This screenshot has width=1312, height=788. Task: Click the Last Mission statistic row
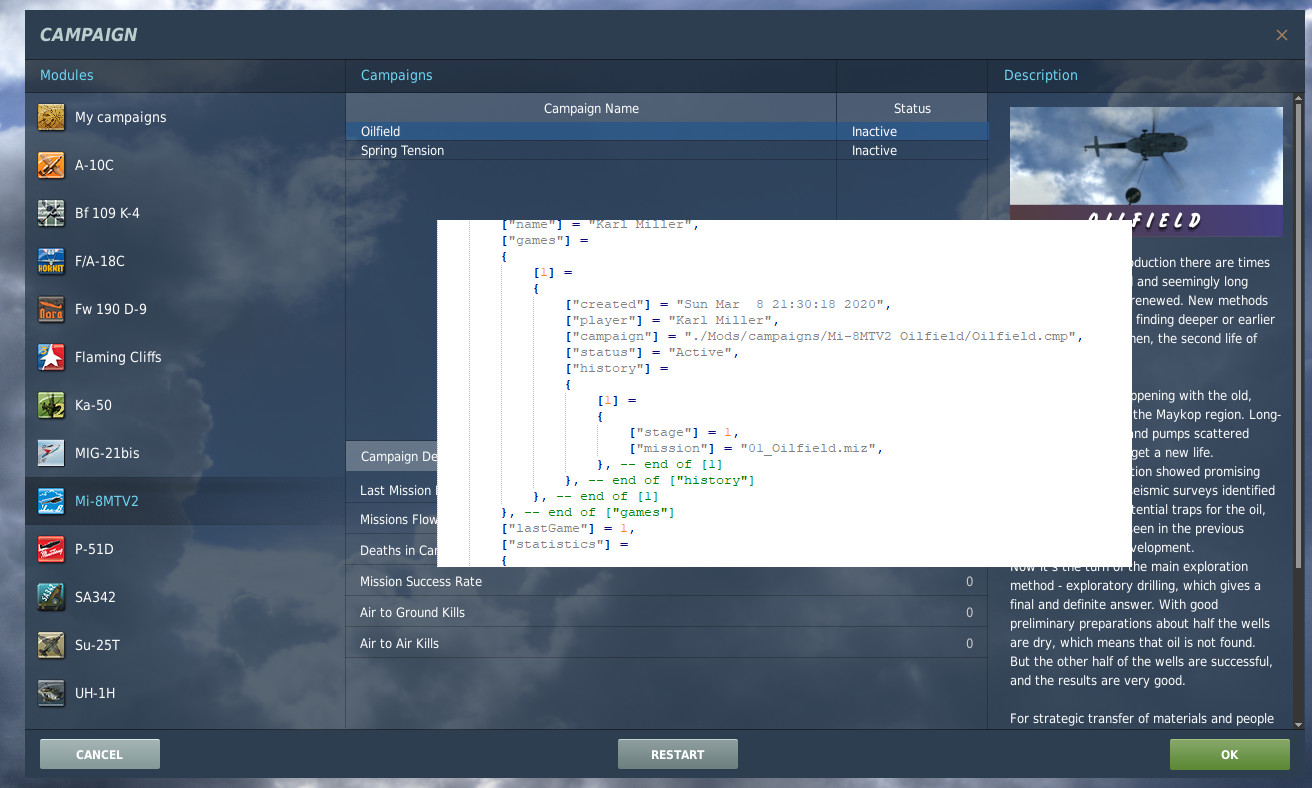coord(391,490)
